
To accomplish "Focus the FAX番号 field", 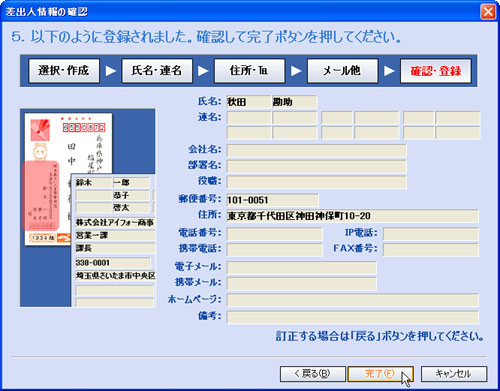I will pos(431,250).
